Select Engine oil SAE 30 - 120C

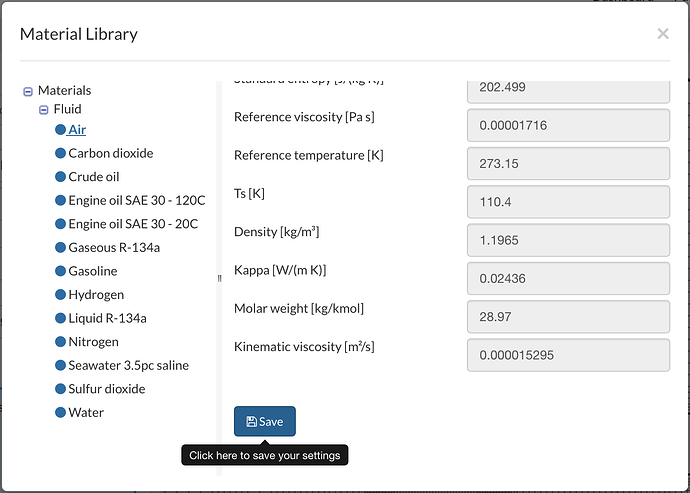pos(133,201)
